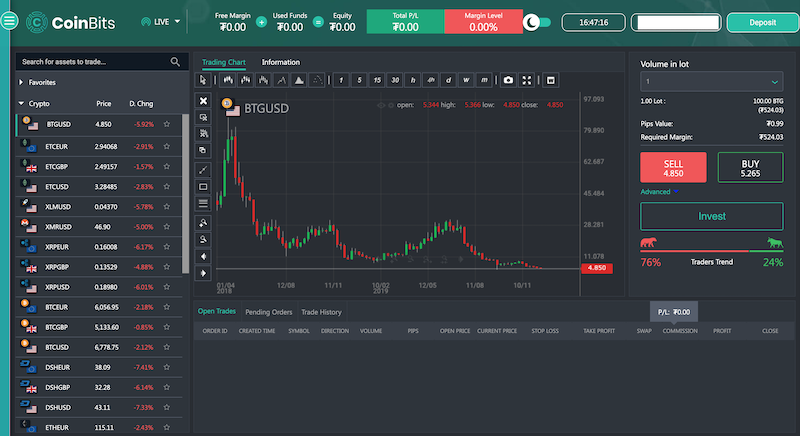Move chart left with arrow icon

[x=203, y=257]
